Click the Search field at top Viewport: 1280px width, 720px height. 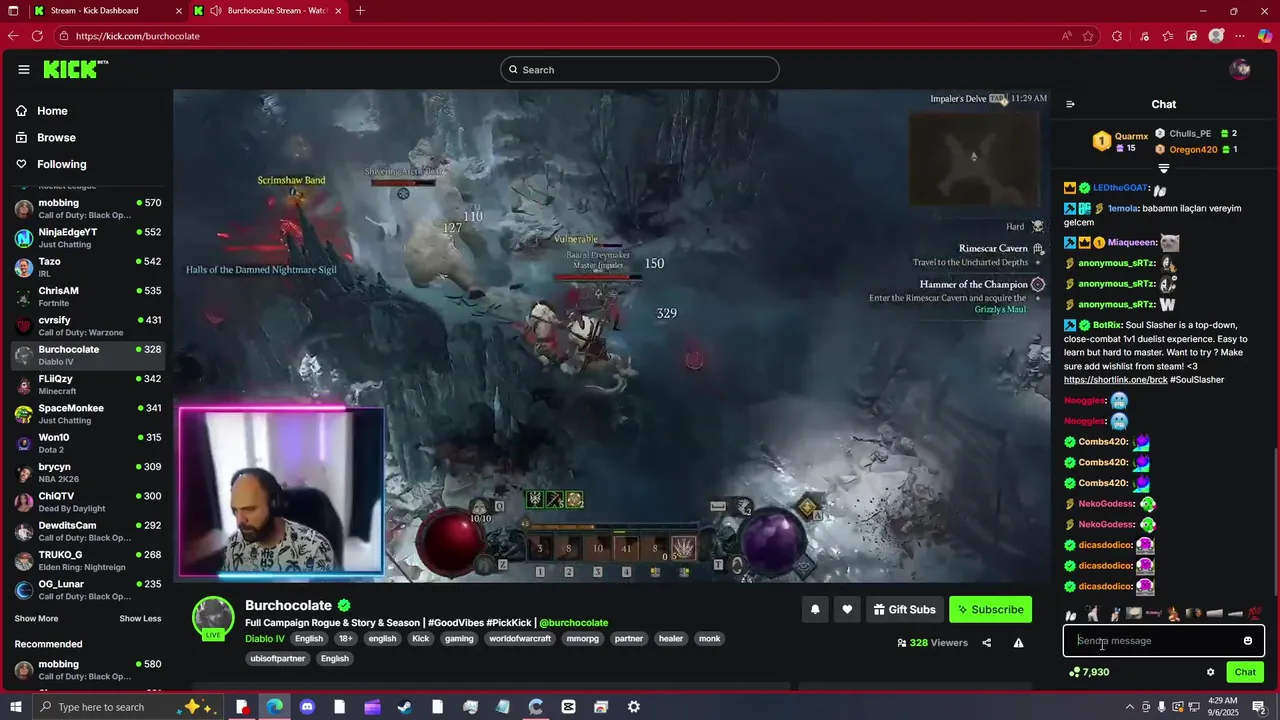click(x=640, y=70)
